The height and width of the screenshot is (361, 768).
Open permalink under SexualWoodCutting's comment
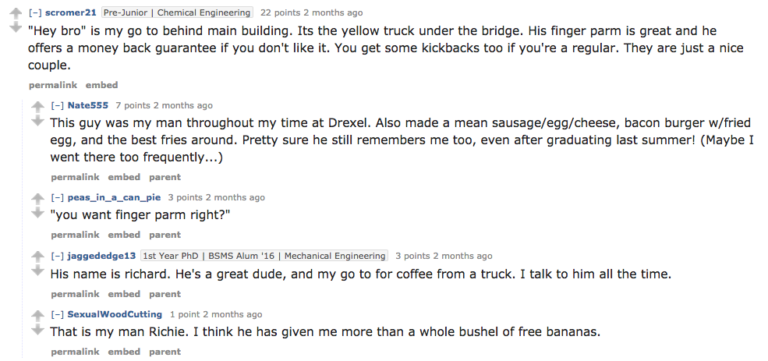tap(75, 352)
